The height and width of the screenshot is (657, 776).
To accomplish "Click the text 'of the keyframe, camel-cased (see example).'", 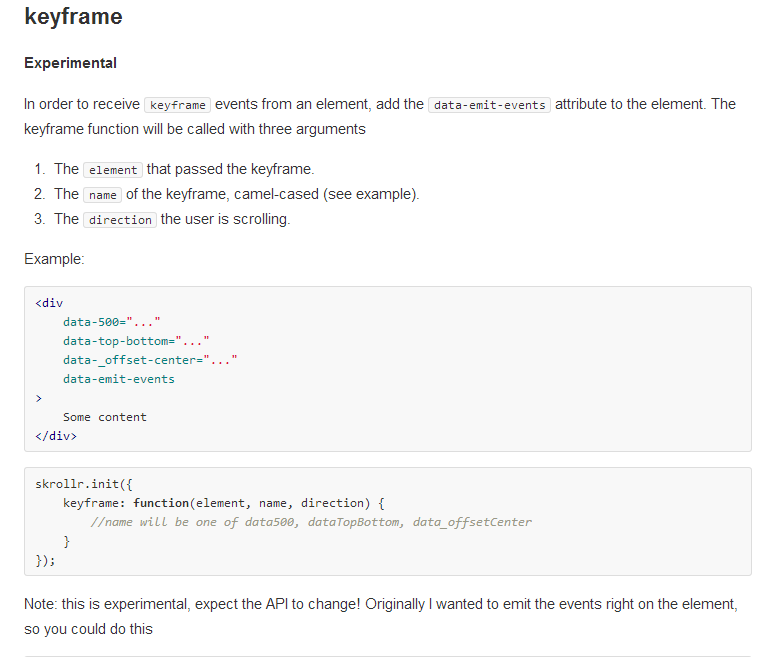I will (272, 194).
